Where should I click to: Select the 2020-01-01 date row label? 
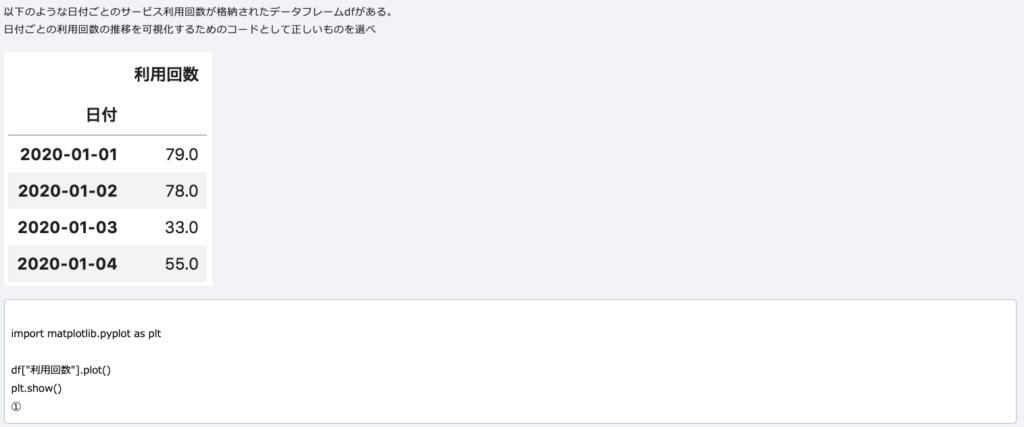click(69, 155)
